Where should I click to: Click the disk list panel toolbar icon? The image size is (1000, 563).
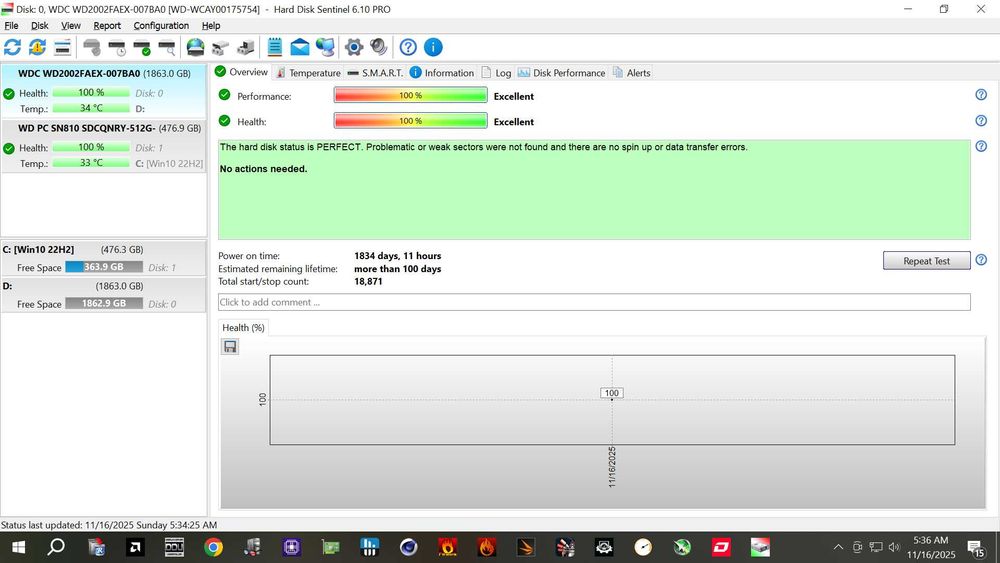62,47
